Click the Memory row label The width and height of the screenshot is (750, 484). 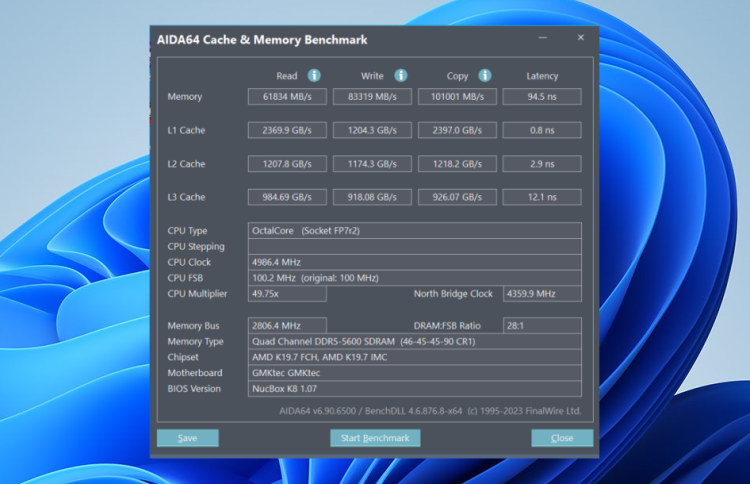click(185, 97)
